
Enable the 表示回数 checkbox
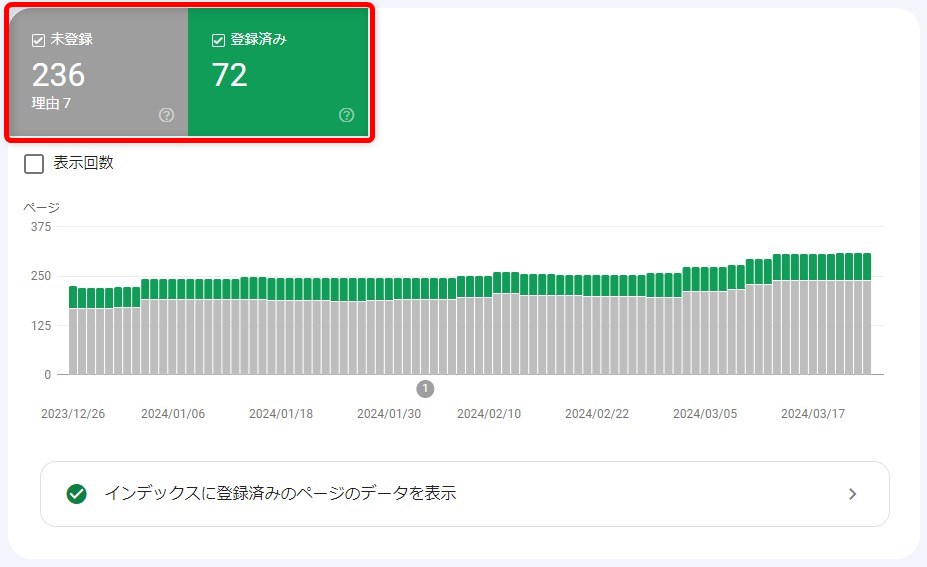tap(34, 164)
